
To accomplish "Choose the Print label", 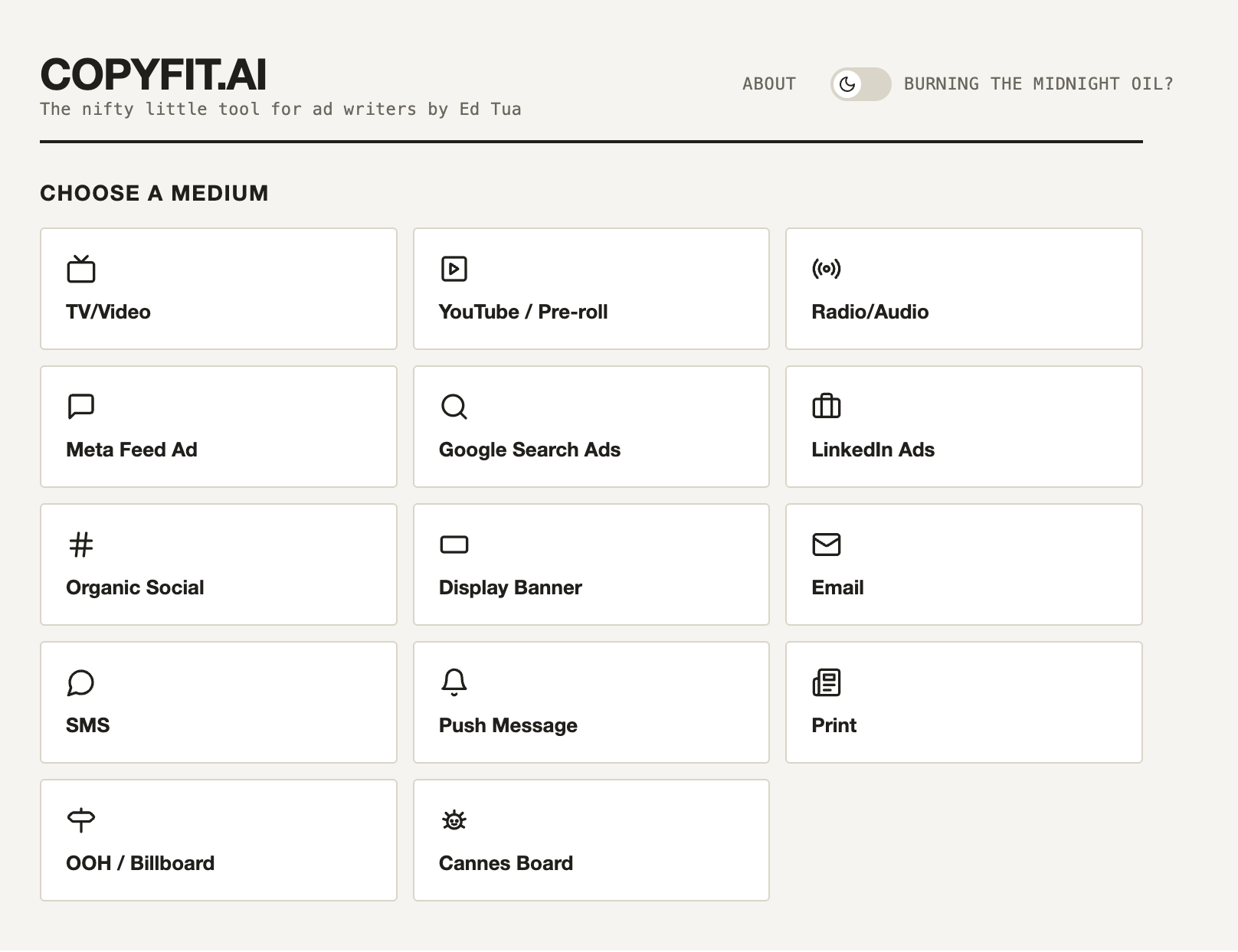I will [834, 725].
